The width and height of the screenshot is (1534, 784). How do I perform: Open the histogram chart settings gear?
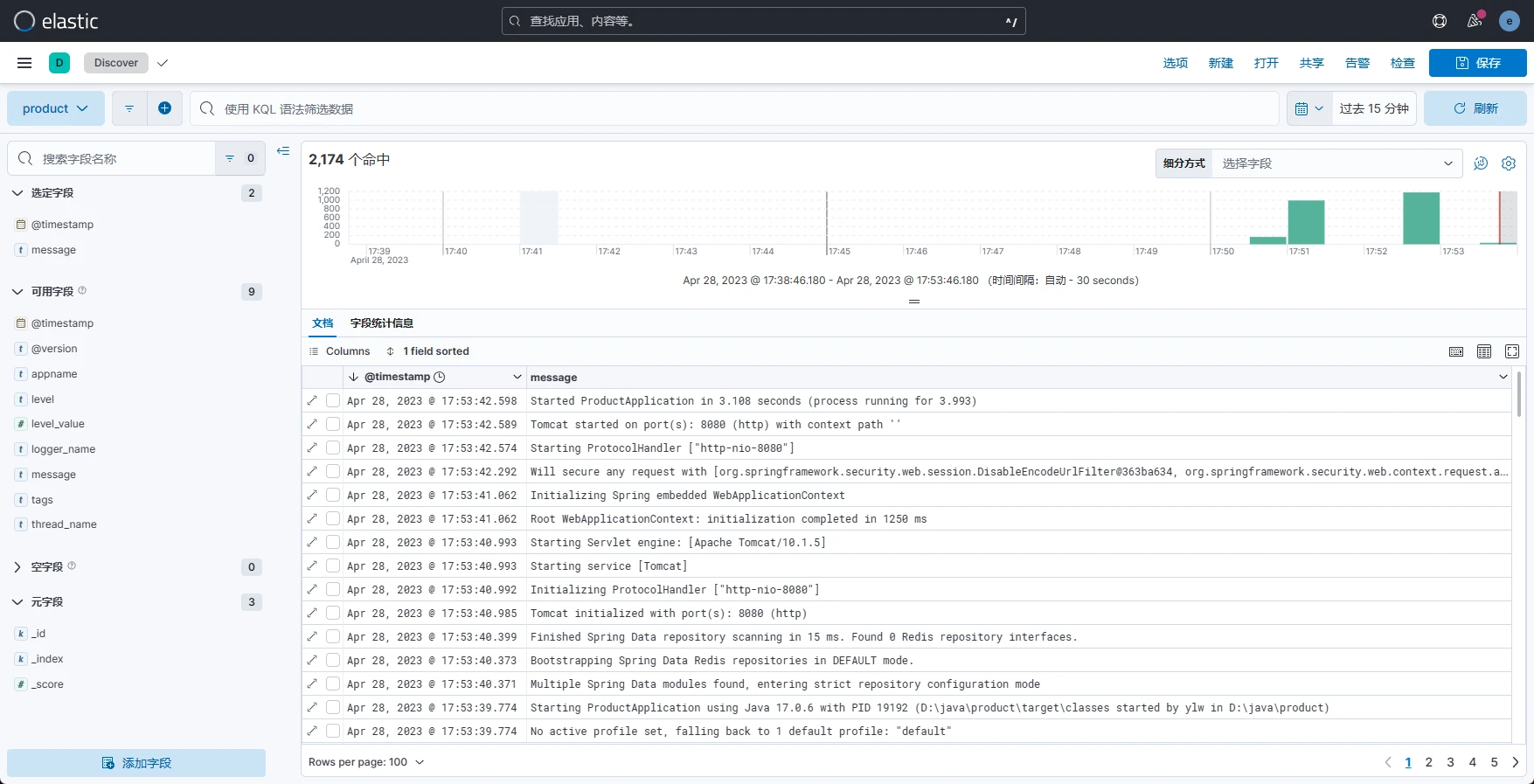click(1509, 163)
